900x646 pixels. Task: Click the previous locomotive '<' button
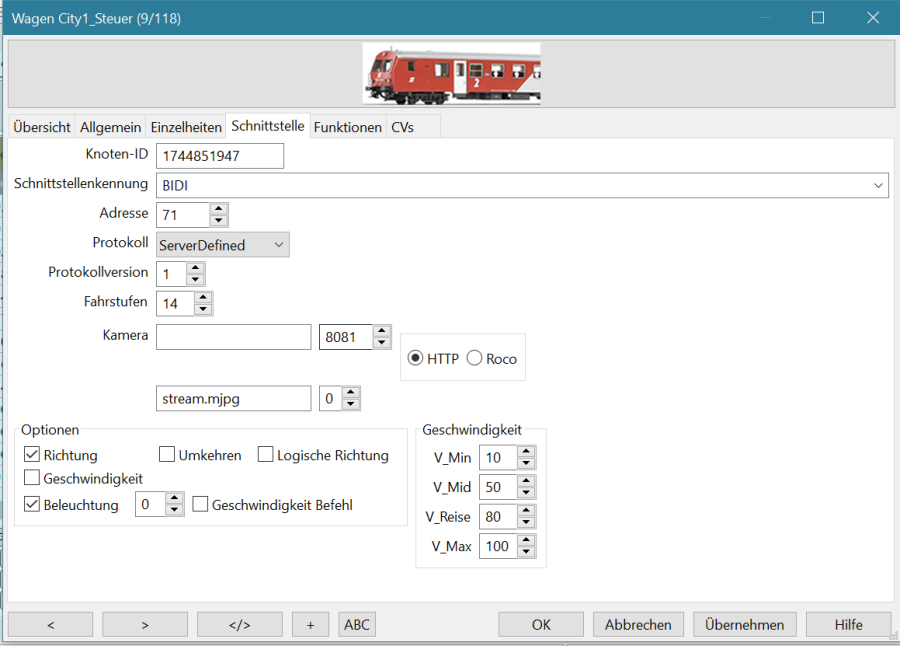click(50, 625)
